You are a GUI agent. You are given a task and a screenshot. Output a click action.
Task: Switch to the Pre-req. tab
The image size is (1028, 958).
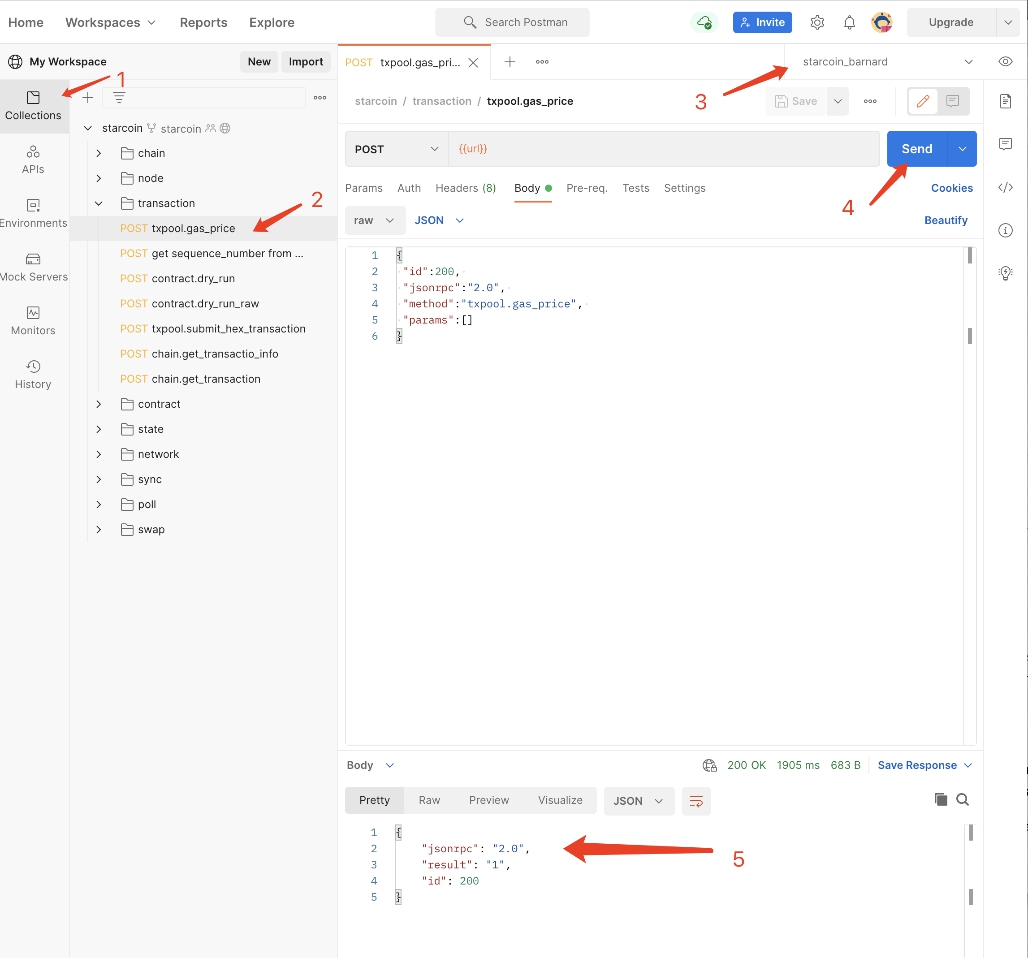(x=587, y=188)
